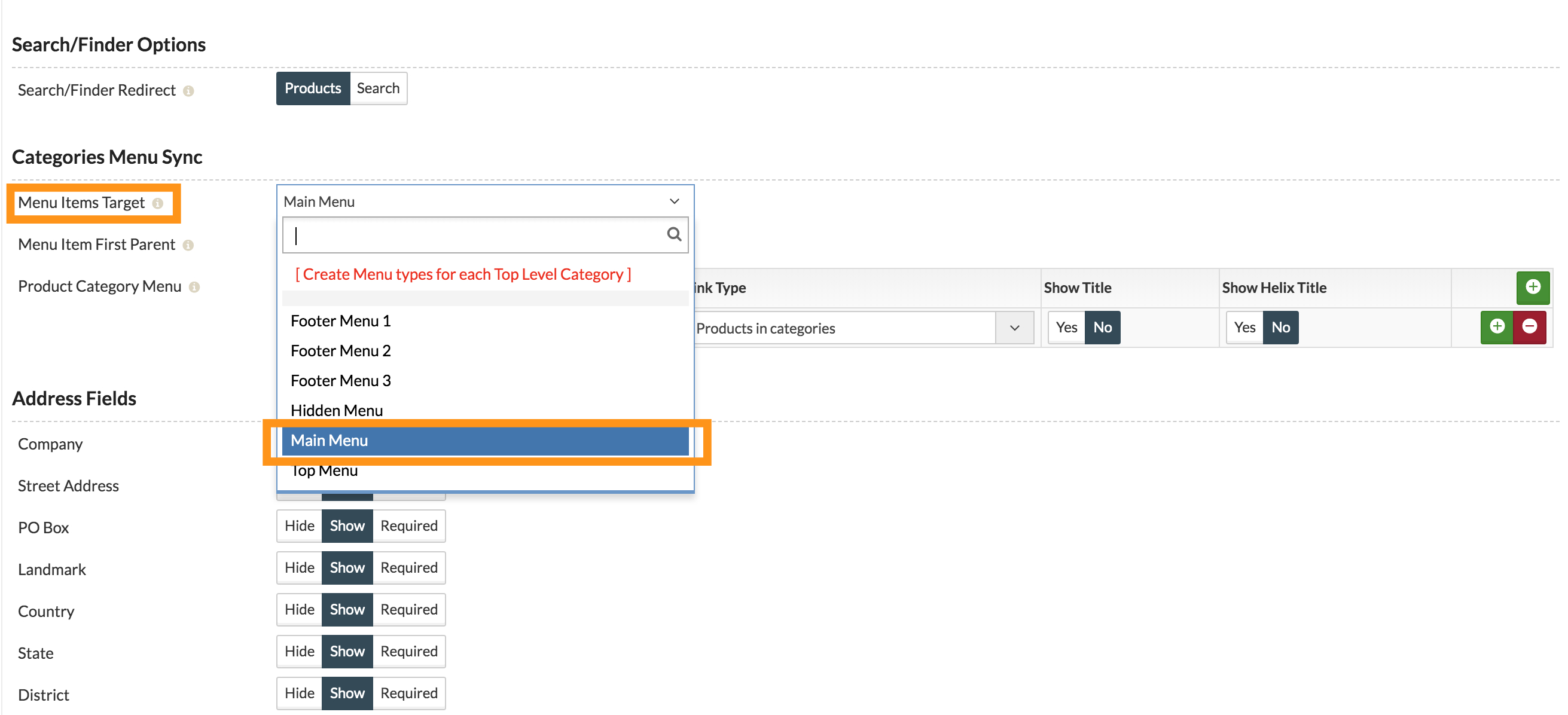Set Country field to Hide
Screen dimensions: 1568x715
pos(299,609)
